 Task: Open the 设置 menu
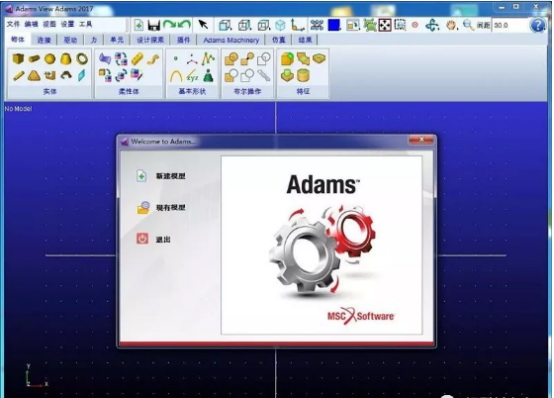(67, 24)
